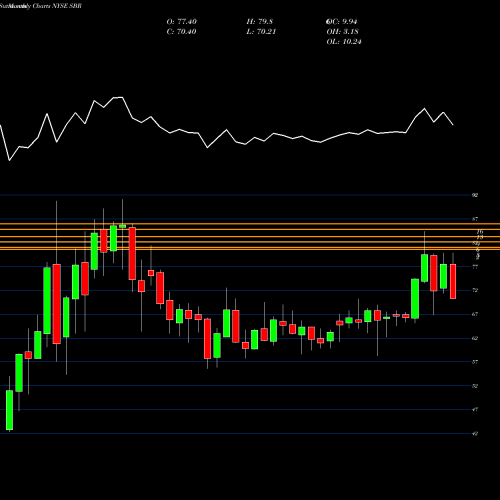
Task: Click the 77 price axis label
Action: click(475, 267)
